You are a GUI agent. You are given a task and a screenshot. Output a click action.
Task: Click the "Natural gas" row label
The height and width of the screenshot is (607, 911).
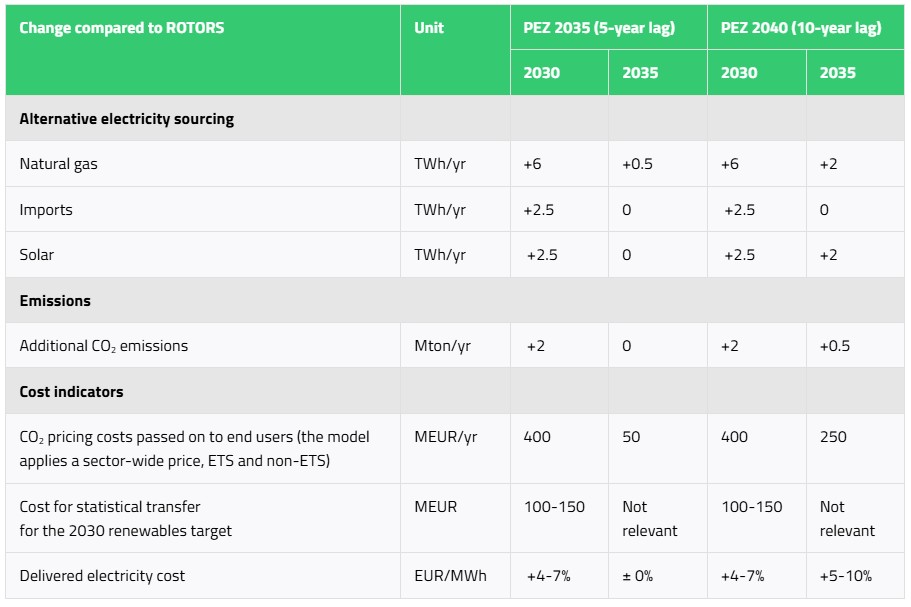(59, 163)
